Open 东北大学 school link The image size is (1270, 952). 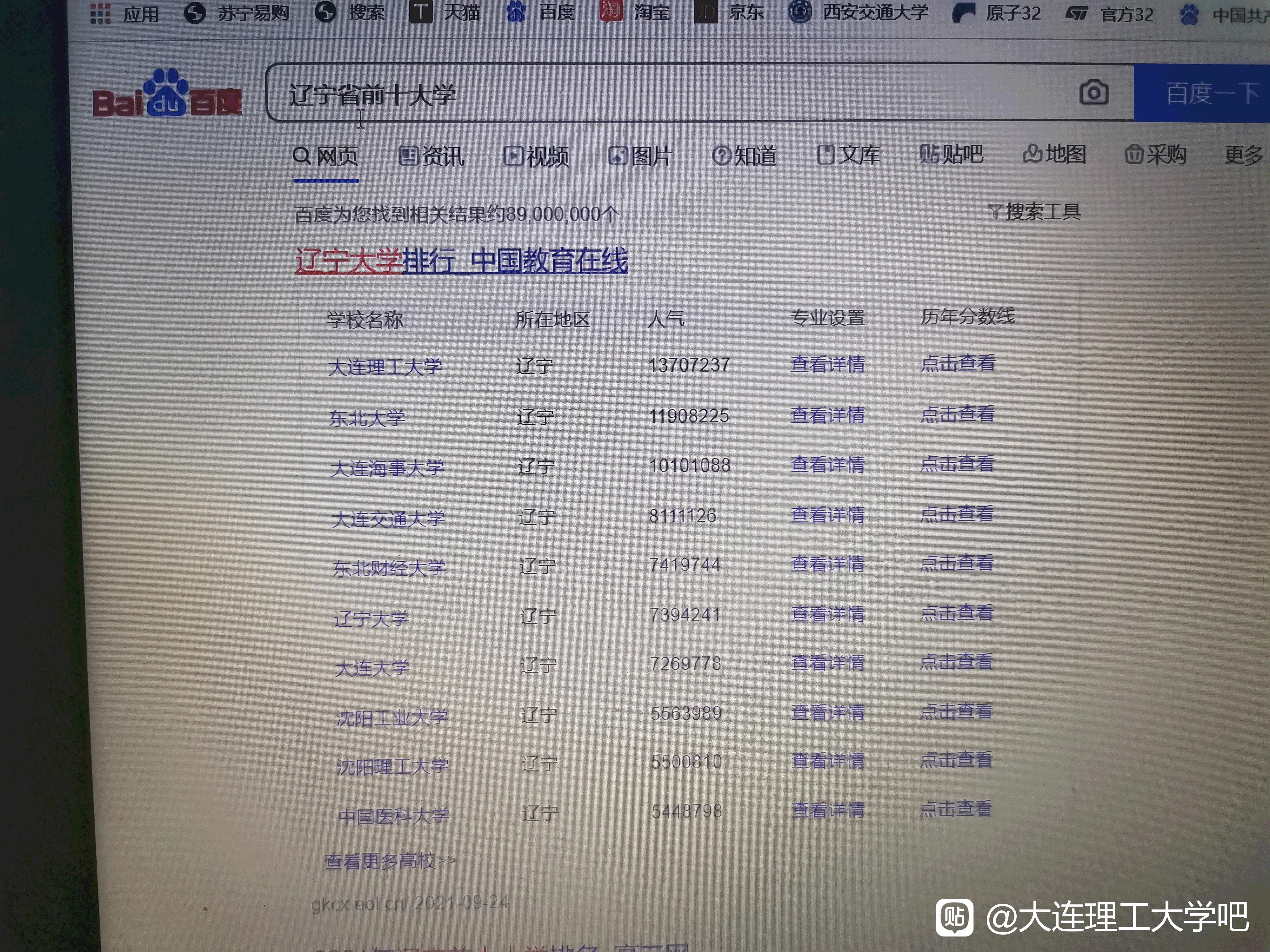367,418
